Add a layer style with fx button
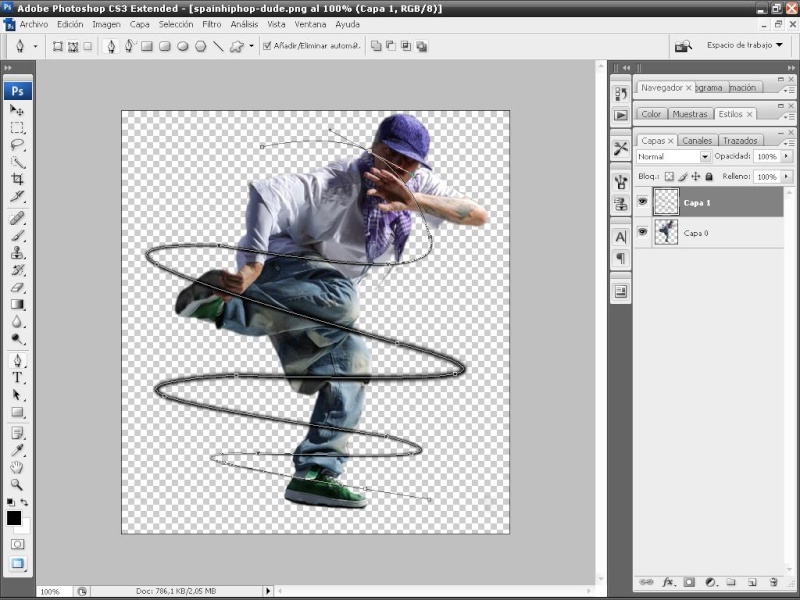800x600 pixels. 668,582
